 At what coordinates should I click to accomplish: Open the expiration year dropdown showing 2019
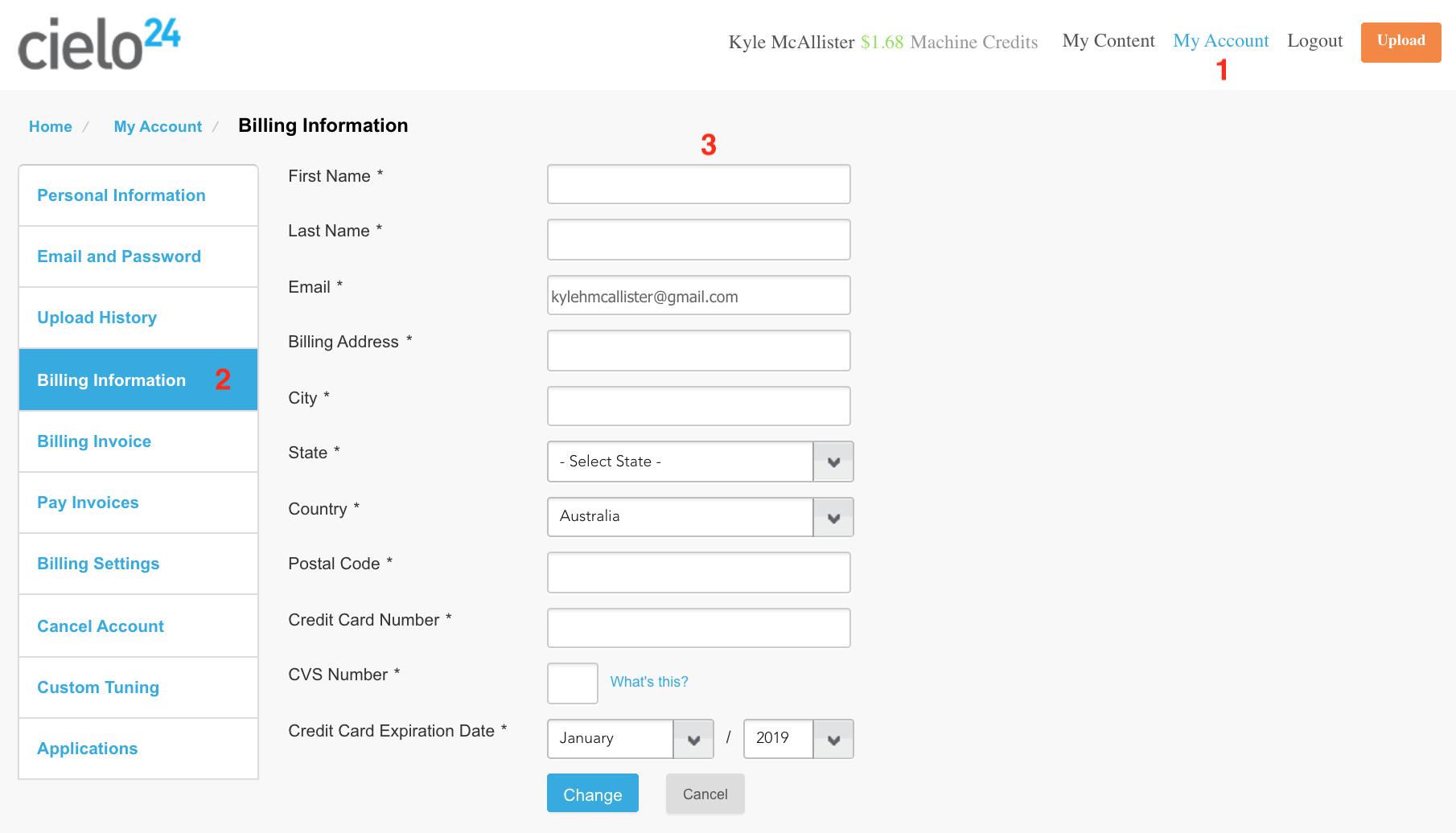pyautogui.click(x=798, y=739)
